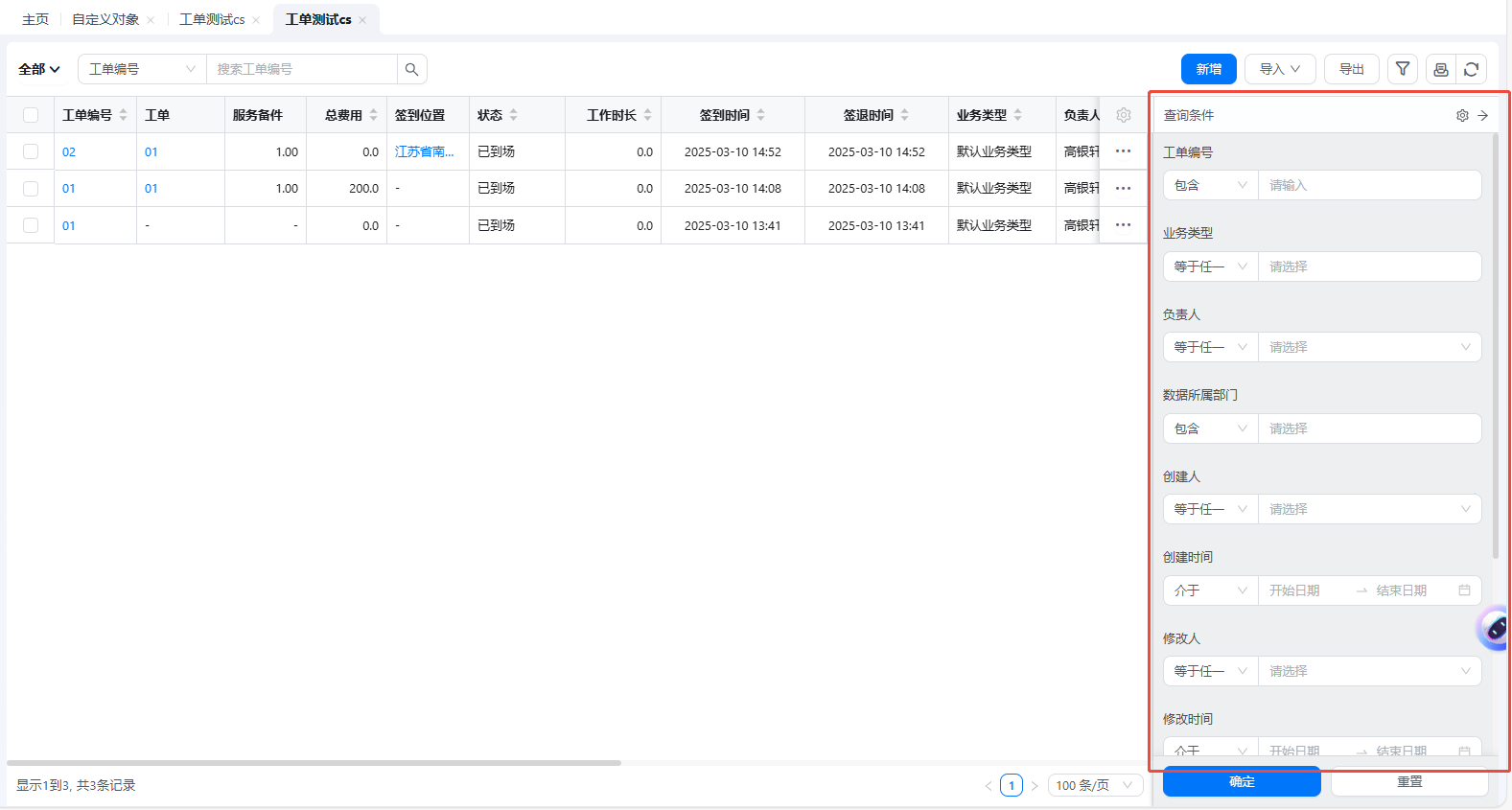Open the filter funnel icon
Screen dimensions: 1512x810
(x=1403, y=69)
